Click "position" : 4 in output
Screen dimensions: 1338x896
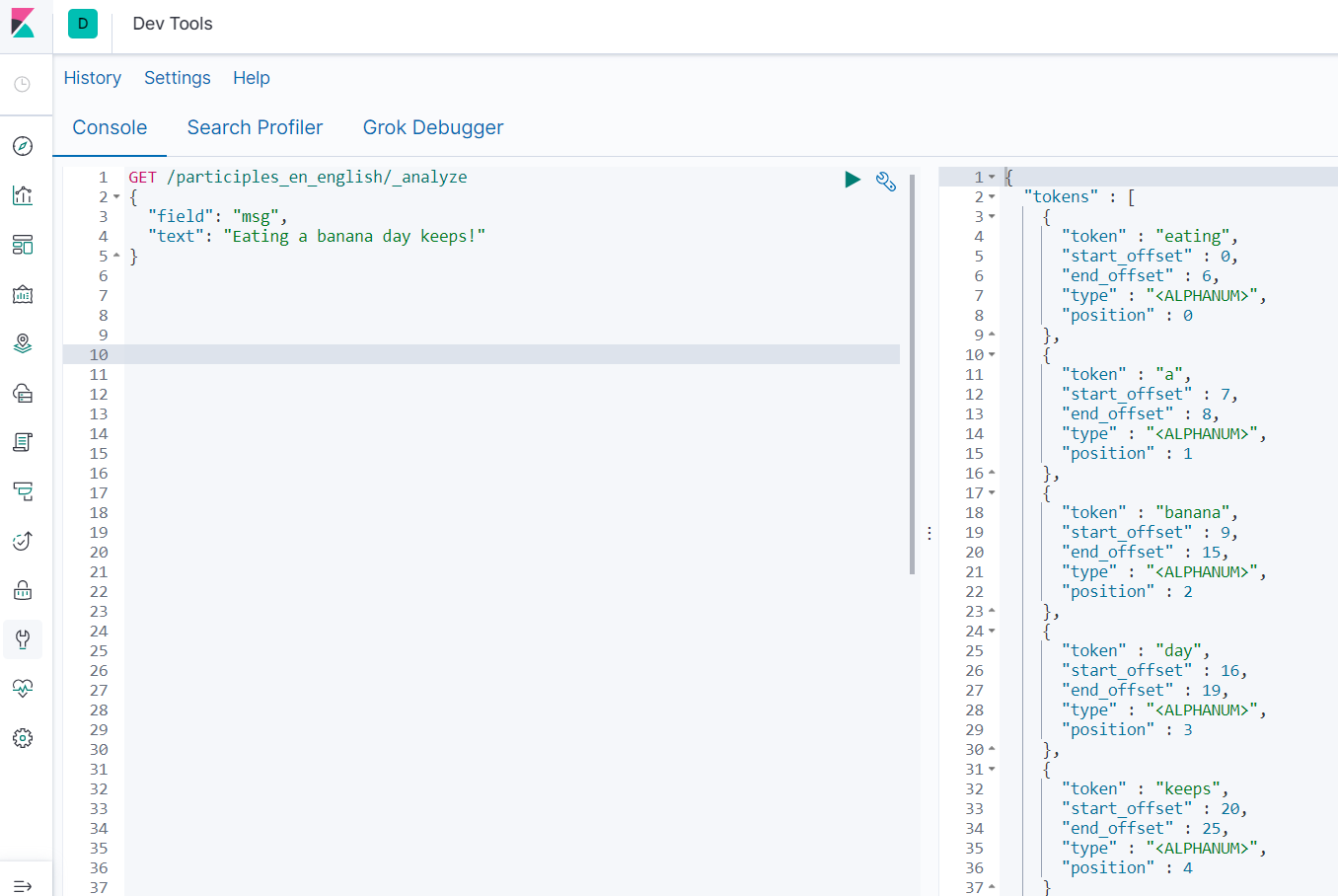[x=1127, y=868]
